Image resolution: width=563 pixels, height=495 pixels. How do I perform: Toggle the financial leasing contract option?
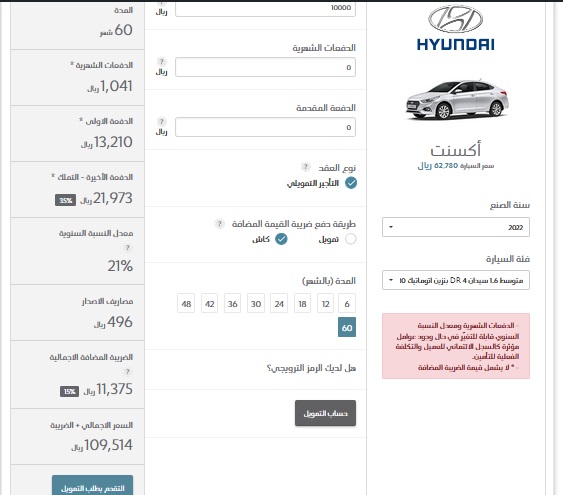(x=351, y=183)
